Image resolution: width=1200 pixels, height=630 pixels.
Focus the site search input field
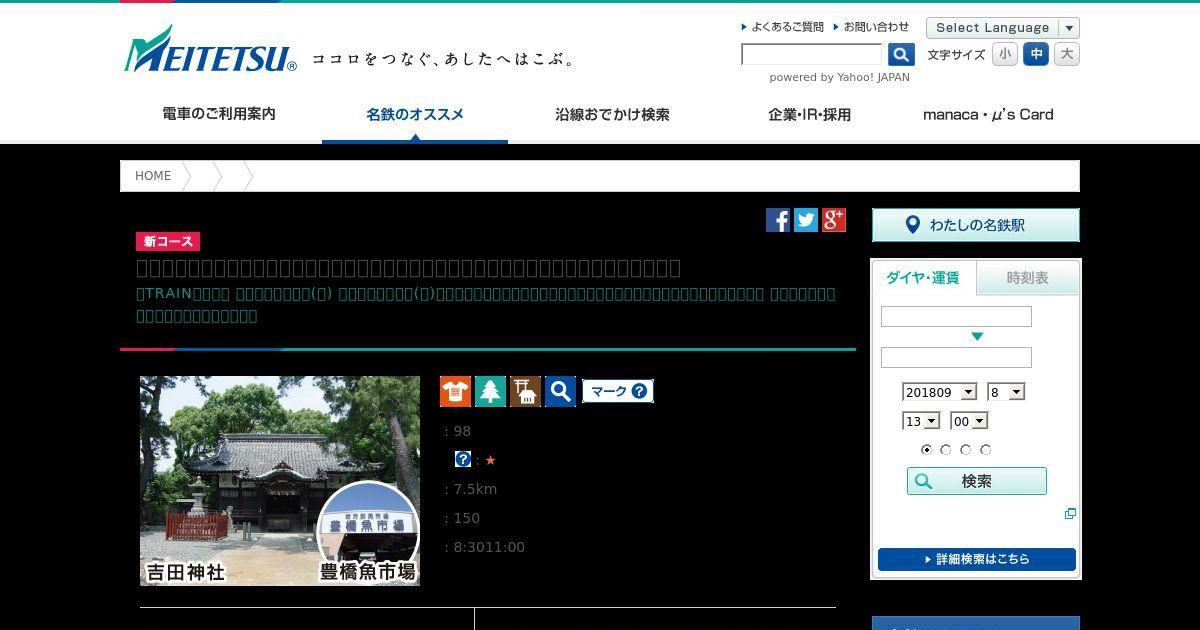click(x=812, y=55)
